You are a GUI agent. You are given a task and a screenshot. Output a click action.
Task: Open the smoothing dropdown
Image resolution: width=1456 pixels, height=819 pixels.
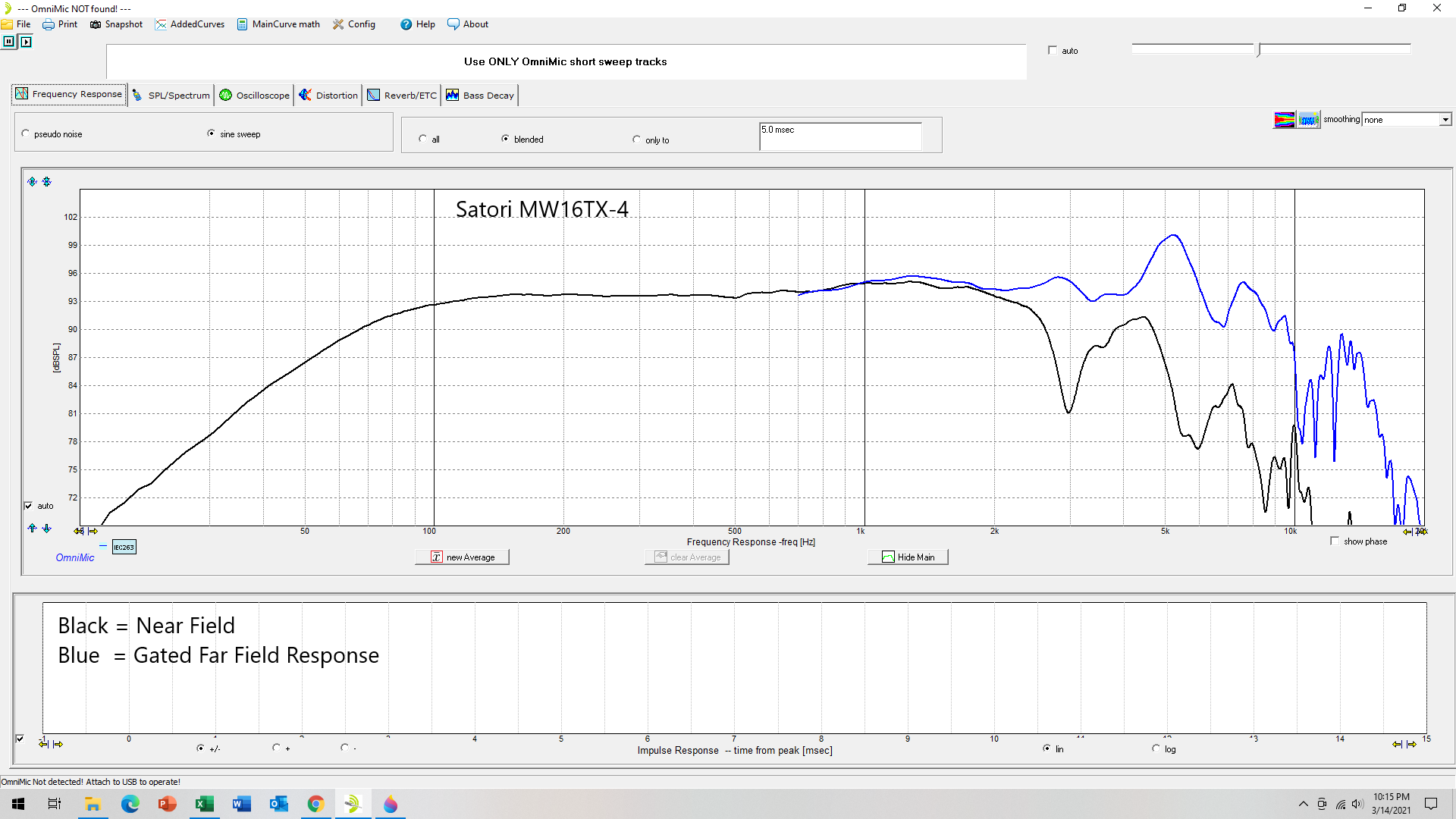(1407, 119)
